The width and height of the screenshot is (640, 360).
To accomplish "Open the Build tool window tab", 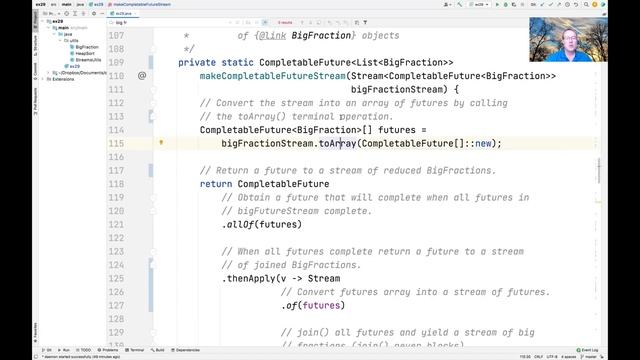I will (158, 350).
